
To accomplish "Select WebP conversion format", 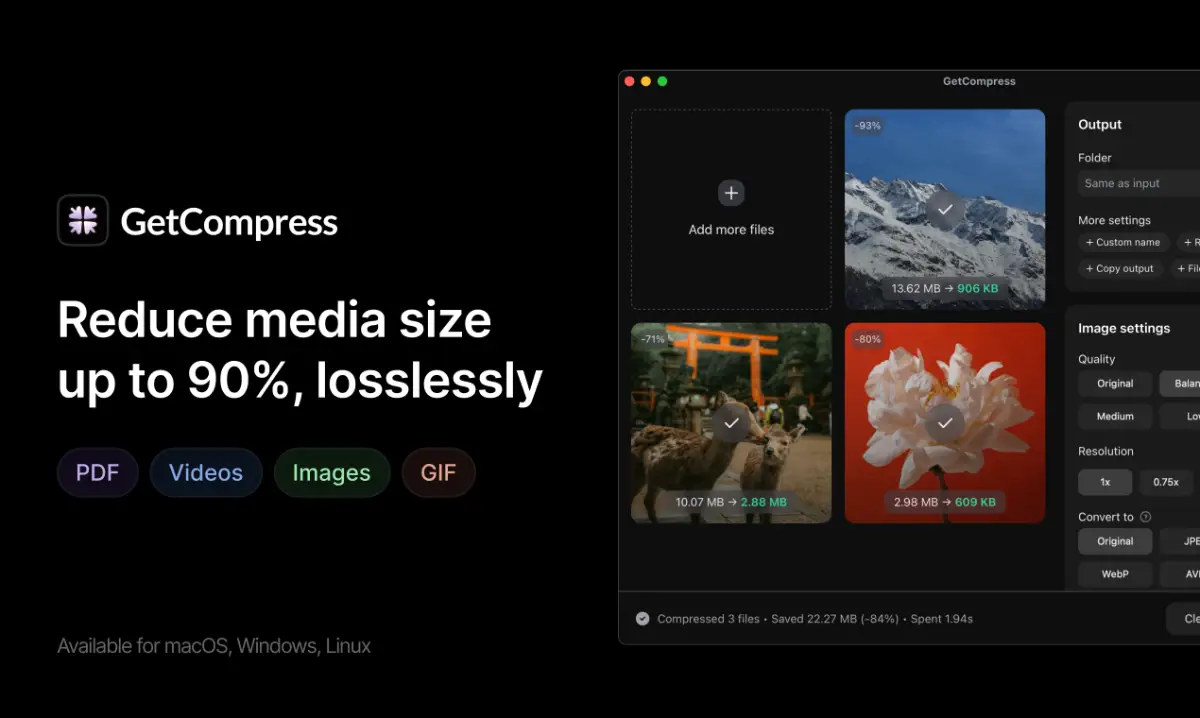I will 1115,574.
